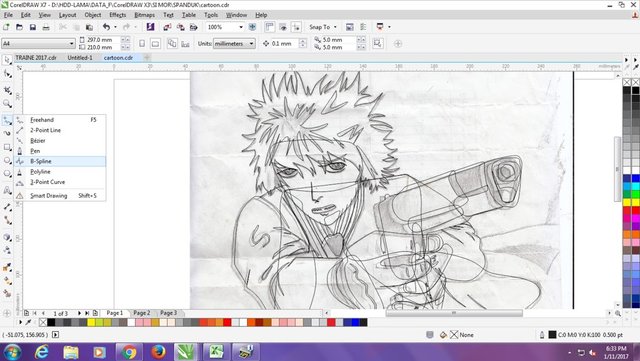Click the Import icon
640x361 pixels.
point(167,27)
